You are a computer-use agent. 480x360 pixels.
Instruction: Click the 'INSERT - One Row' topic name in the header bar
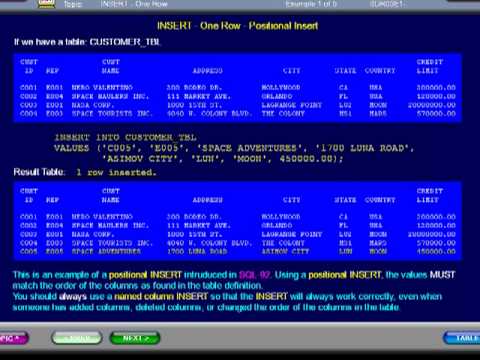tap(134, 4)
